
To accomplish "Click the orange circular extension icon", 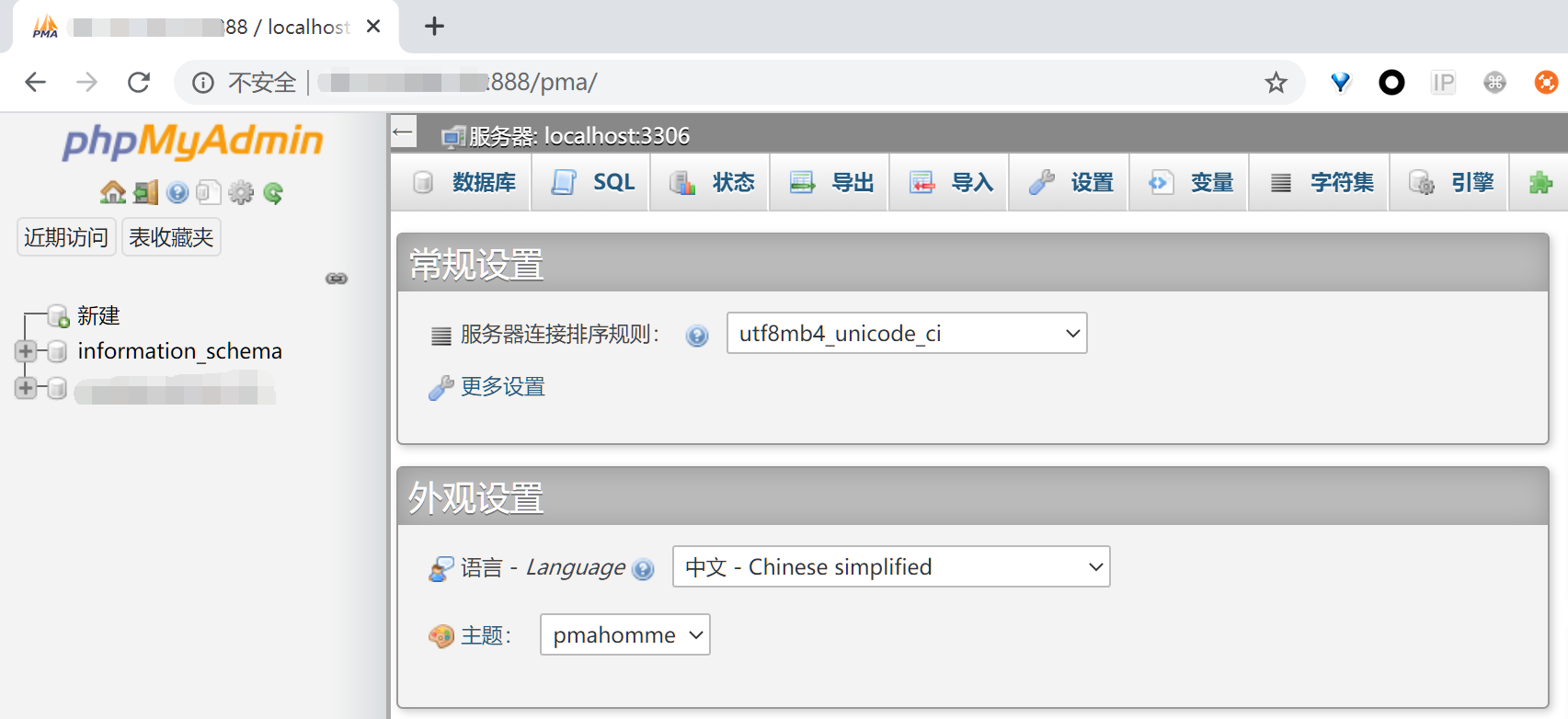I will click(x=1546, y=83).
